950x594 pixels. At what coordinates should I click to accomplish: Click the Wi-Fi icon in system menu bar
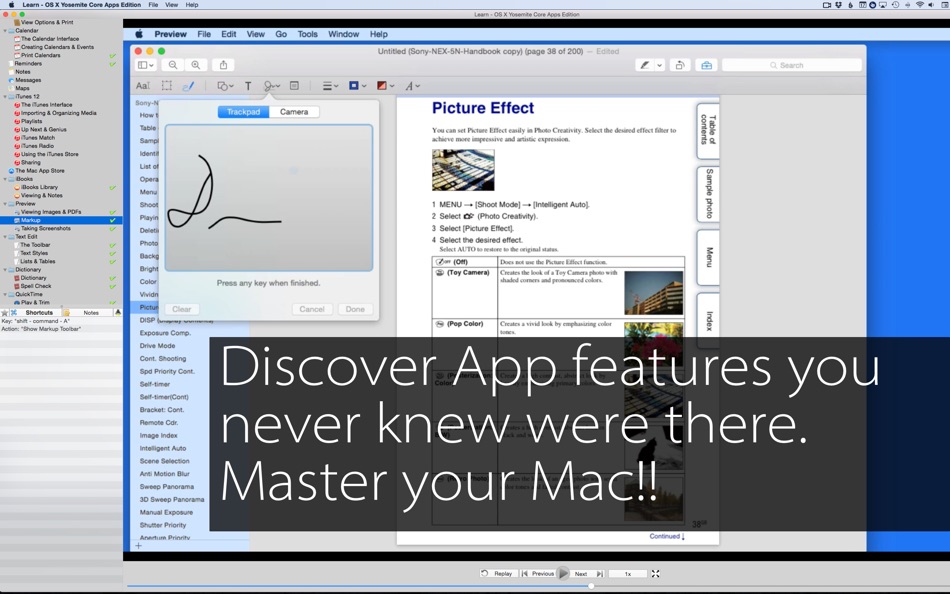point(919,5)
